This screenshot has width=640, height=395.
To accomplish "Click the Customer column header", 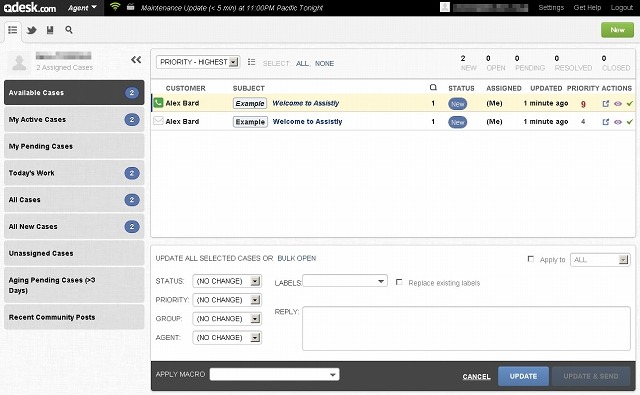I will [x=185, y=88].
